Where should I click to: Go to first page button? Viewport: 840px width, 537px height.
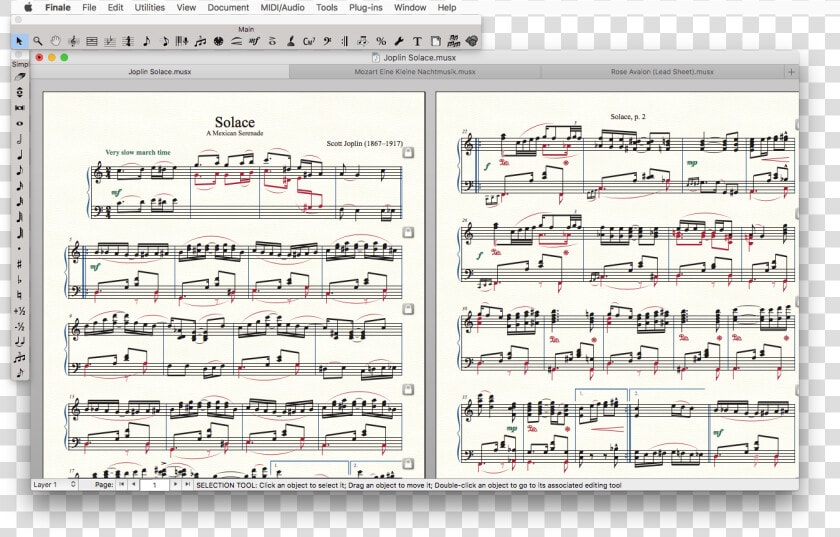pyautogui.click(x=122, y=484)
